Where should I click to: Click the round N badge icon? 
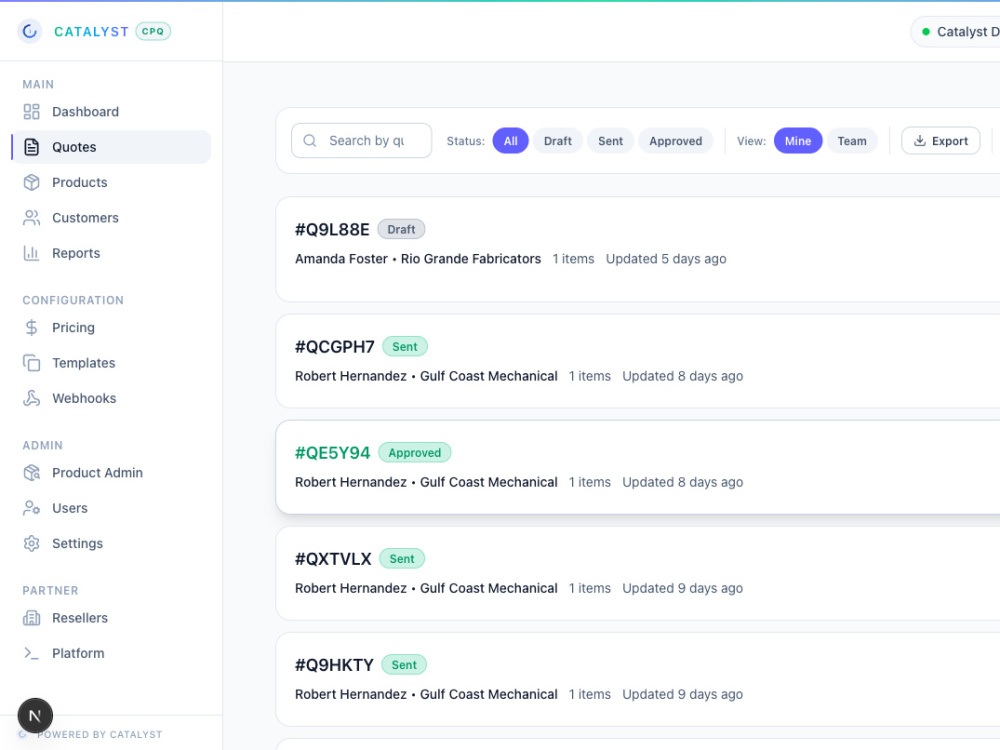click(35, 716)
